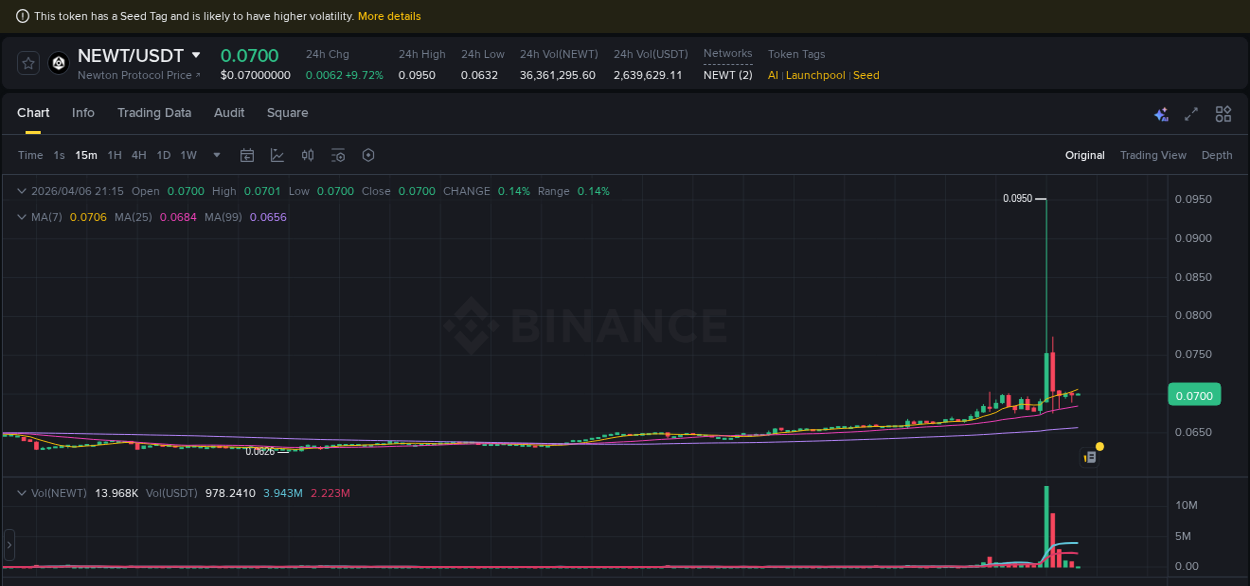The width and height of the screenshot is (1250, 586).
Task: Click the Vol(USDT) value 978.2410
Action: [230, 493]
